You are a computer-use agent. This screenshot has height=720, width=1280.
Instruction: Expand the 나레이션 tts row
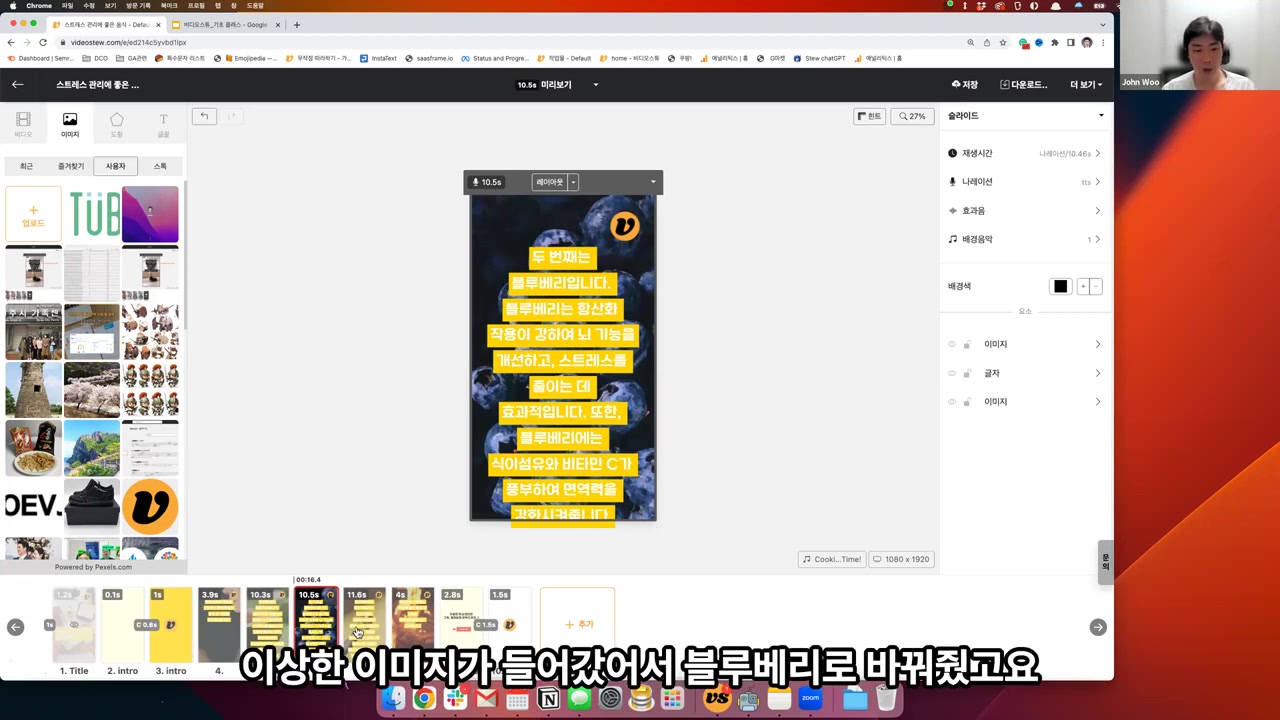[x=1025, y=182]
